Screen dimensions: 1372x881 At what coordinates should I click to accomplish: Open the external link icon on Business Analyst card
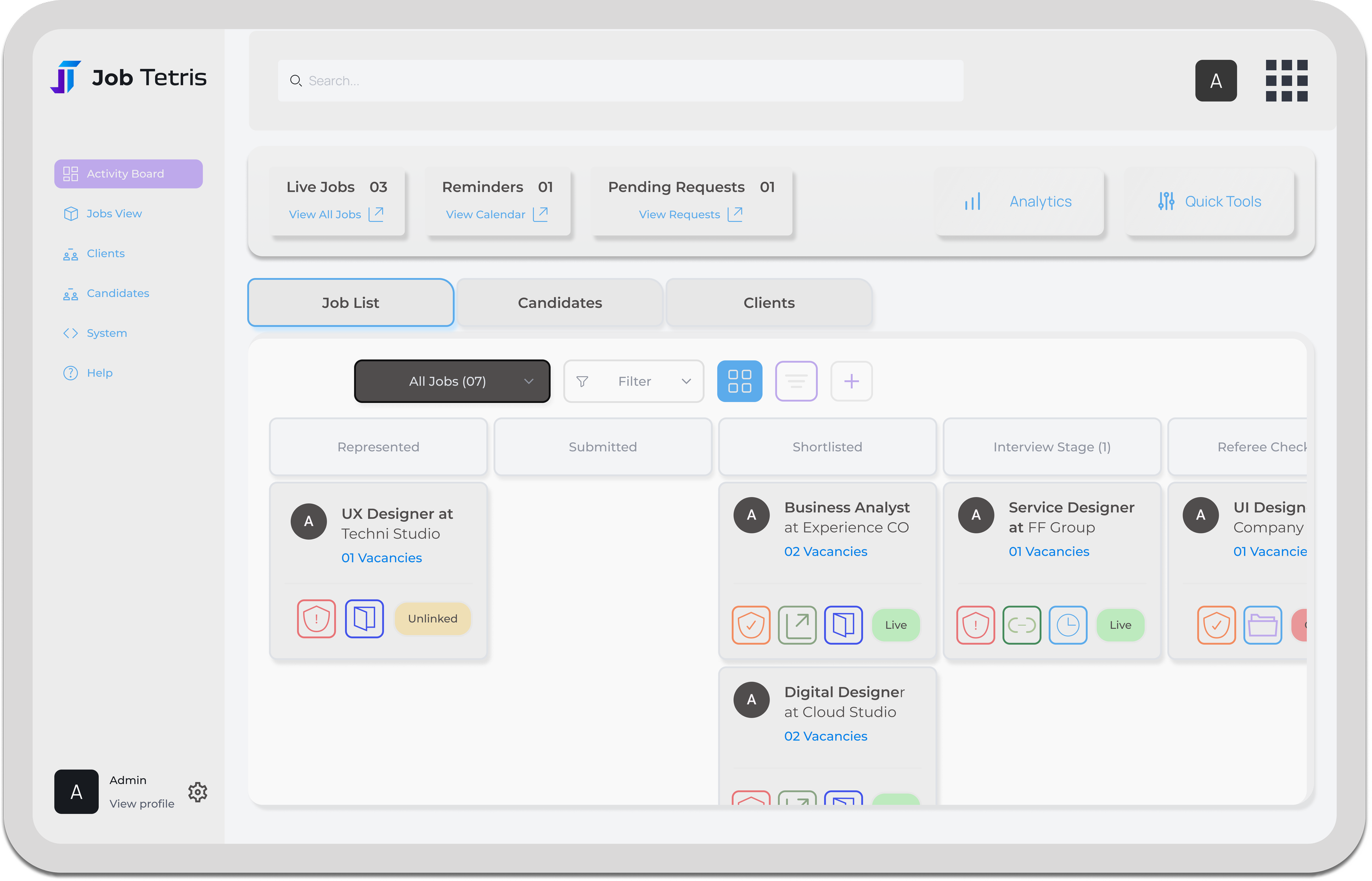coord(797,625)
